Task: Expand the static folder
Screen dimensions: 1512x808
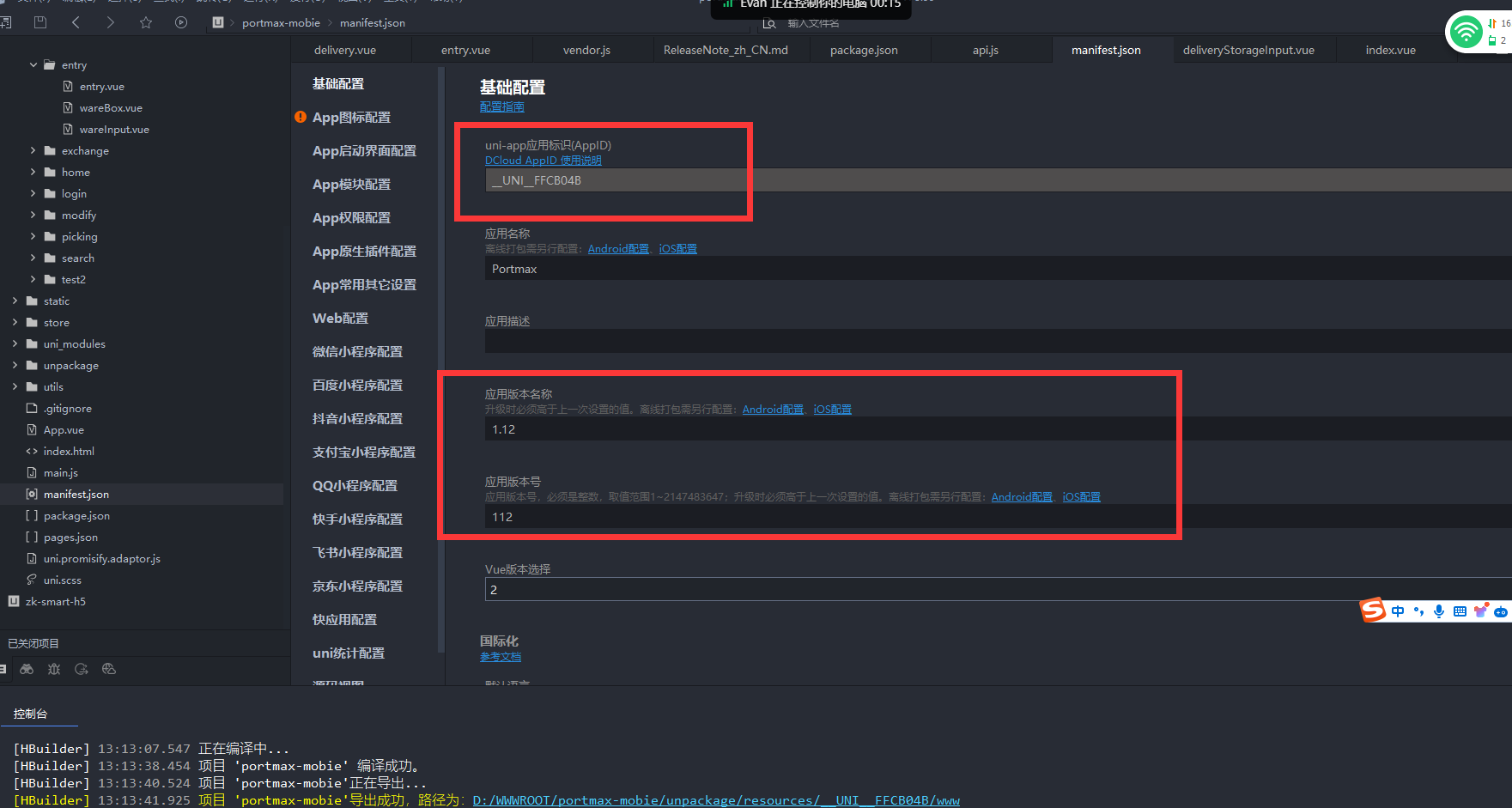Action: (15, 301)
